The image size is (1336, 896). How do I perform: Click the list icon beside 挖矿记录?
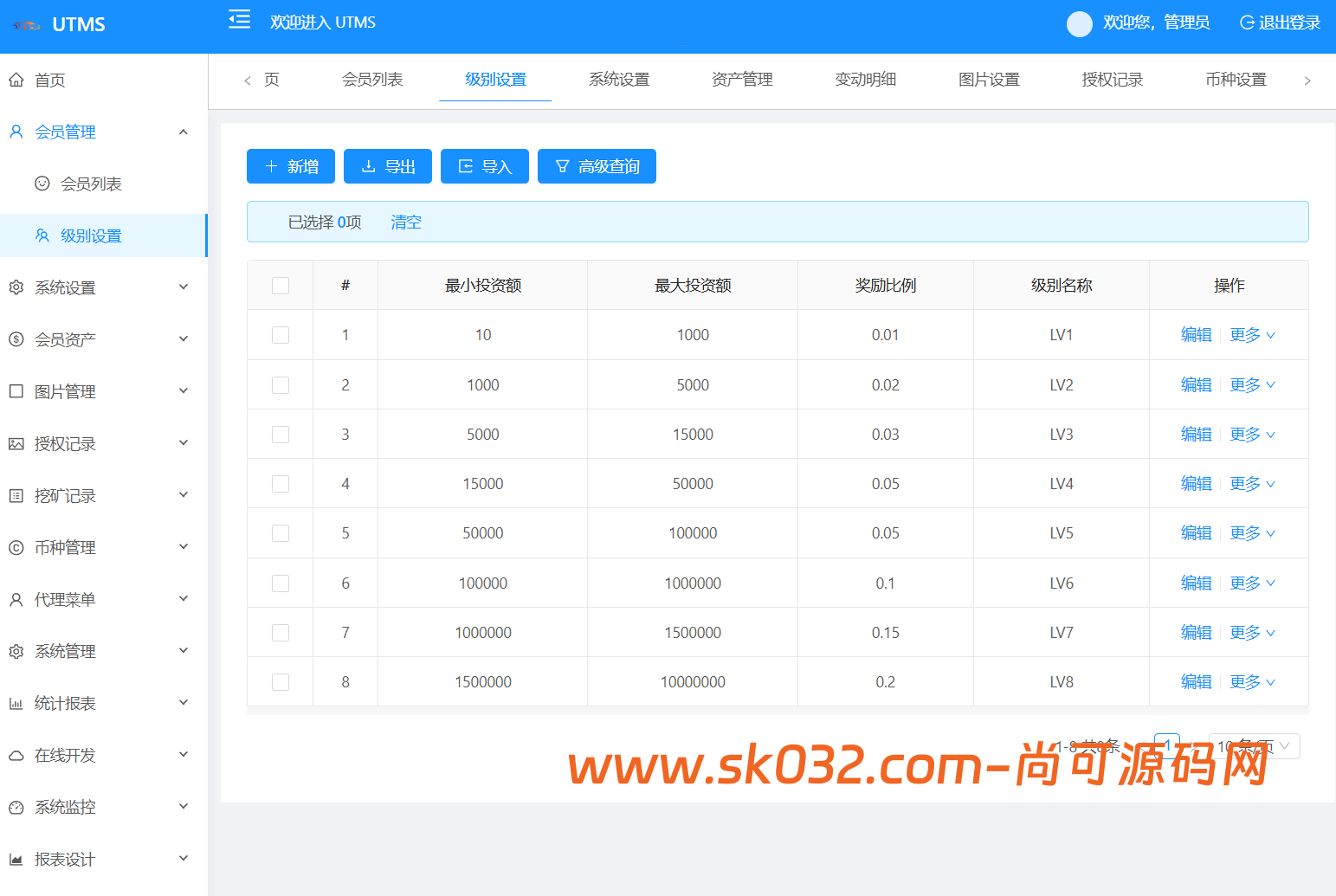tap(16, 495)
